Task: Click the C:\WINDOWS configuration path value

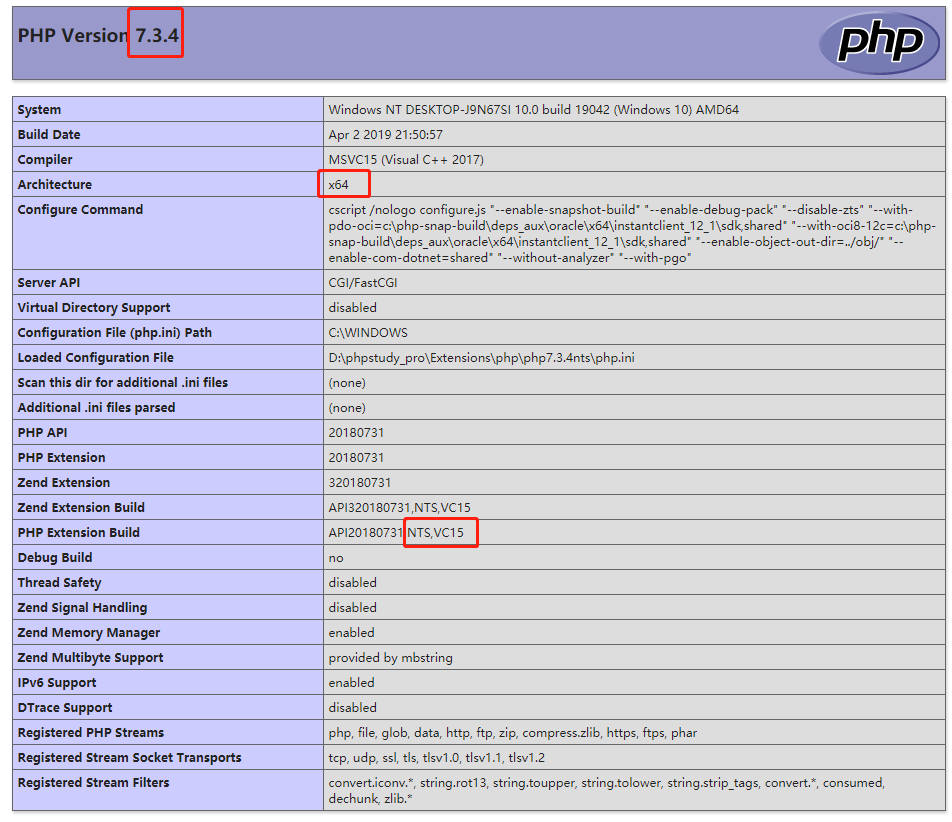Action: [x=368, y=333]
